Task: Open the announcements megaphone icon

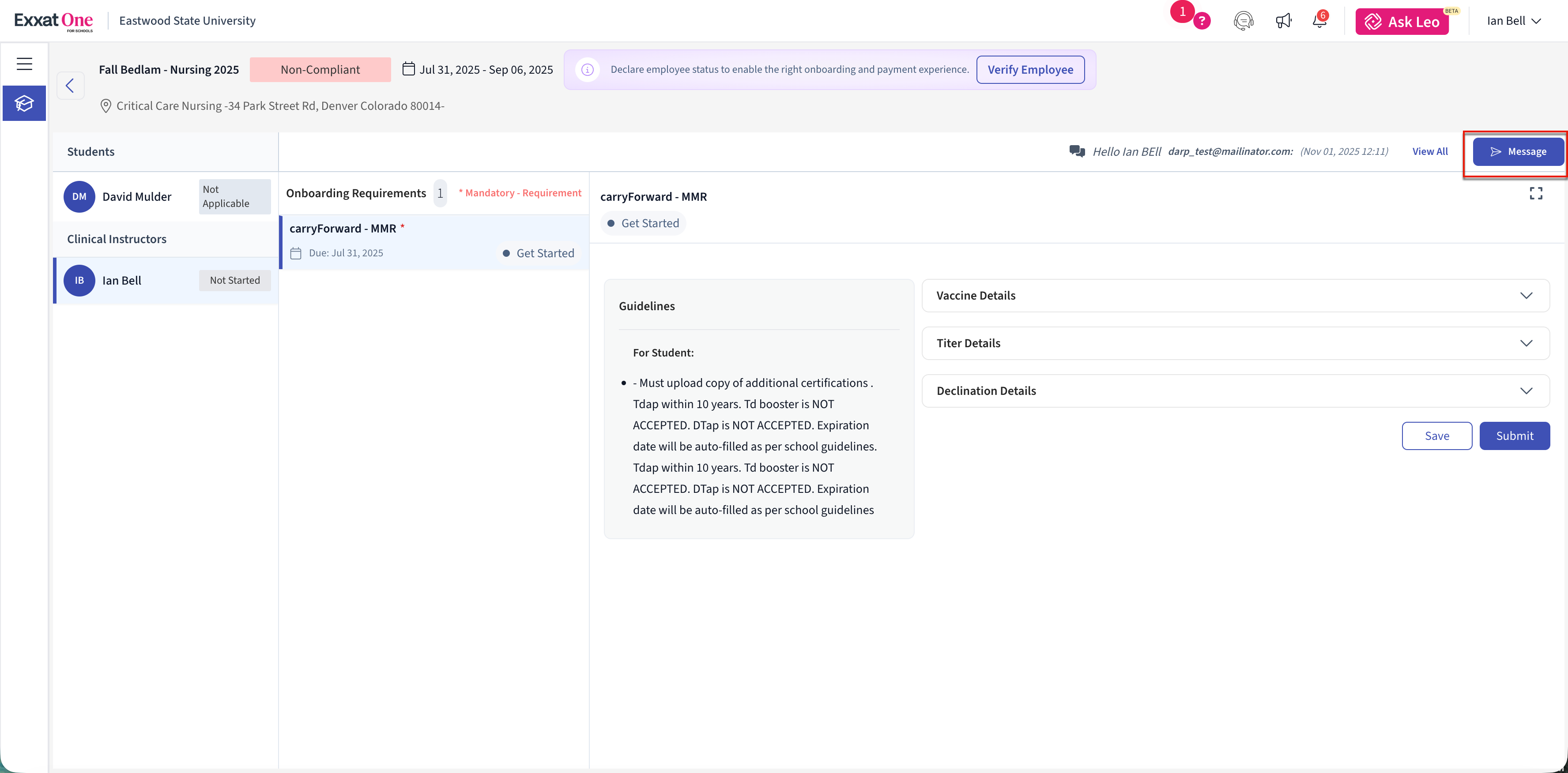Action: click(1283, 21)
